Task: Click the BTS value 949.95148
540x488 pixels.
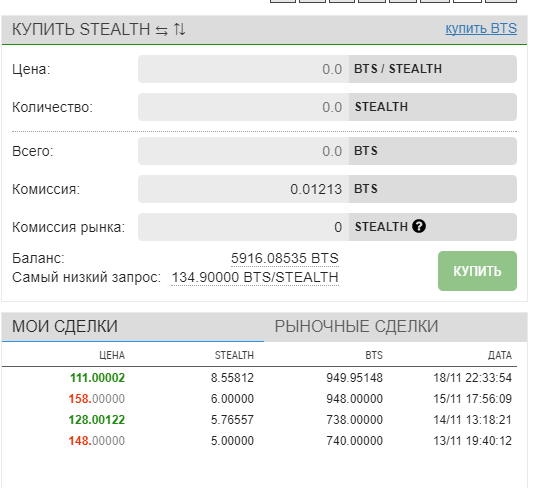Action: click(x=354, y=378)
